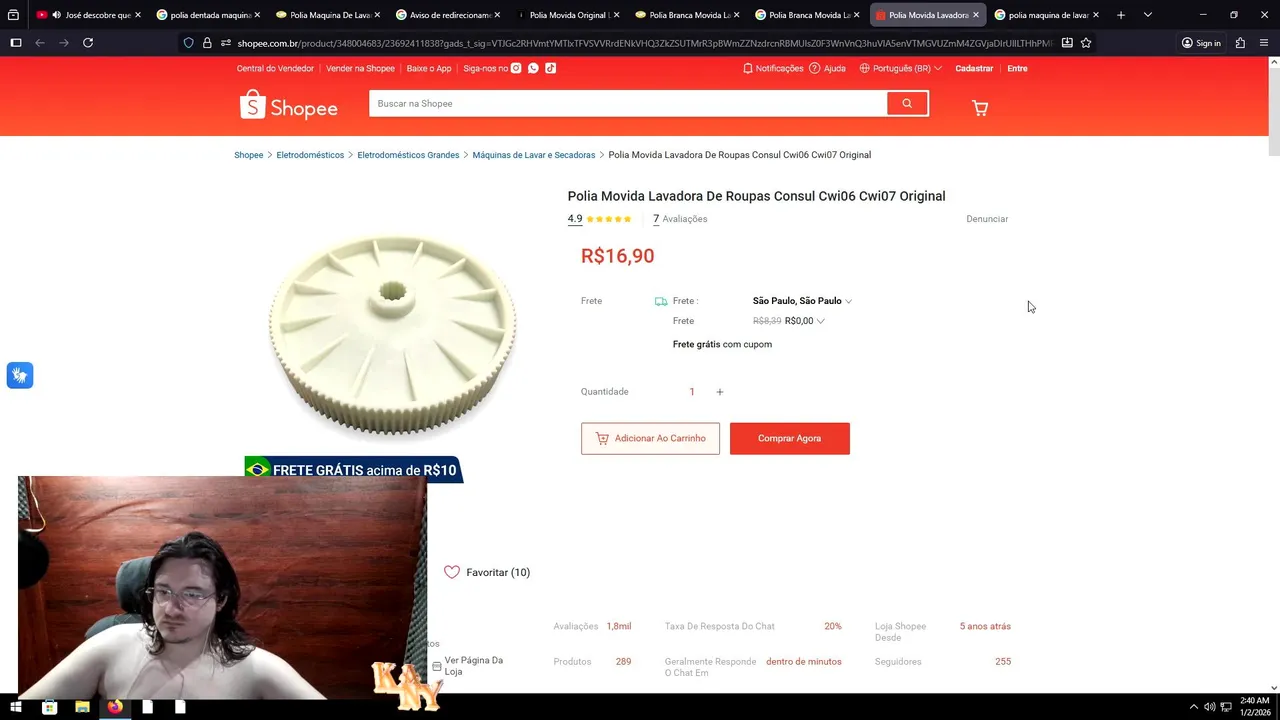Click the Favoritar heart icon
Image resolution: width=1280 pixels, height=720 pixels.
click(452, 572)
